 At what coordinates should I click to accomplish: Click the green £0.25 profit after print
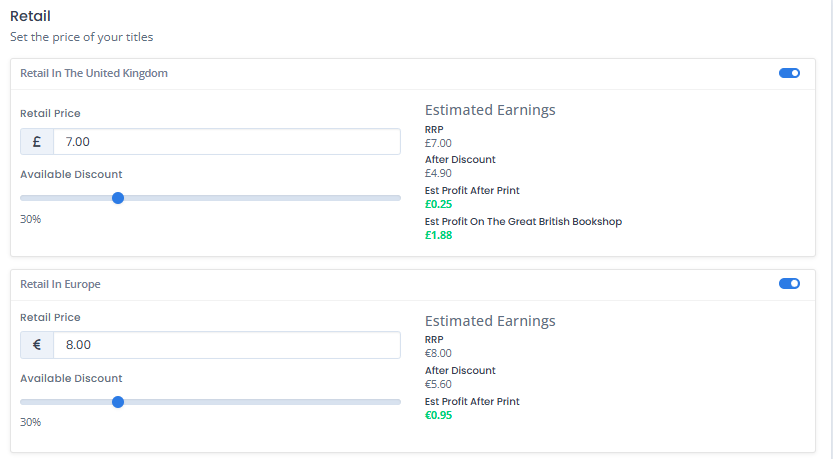click(439, 205)
